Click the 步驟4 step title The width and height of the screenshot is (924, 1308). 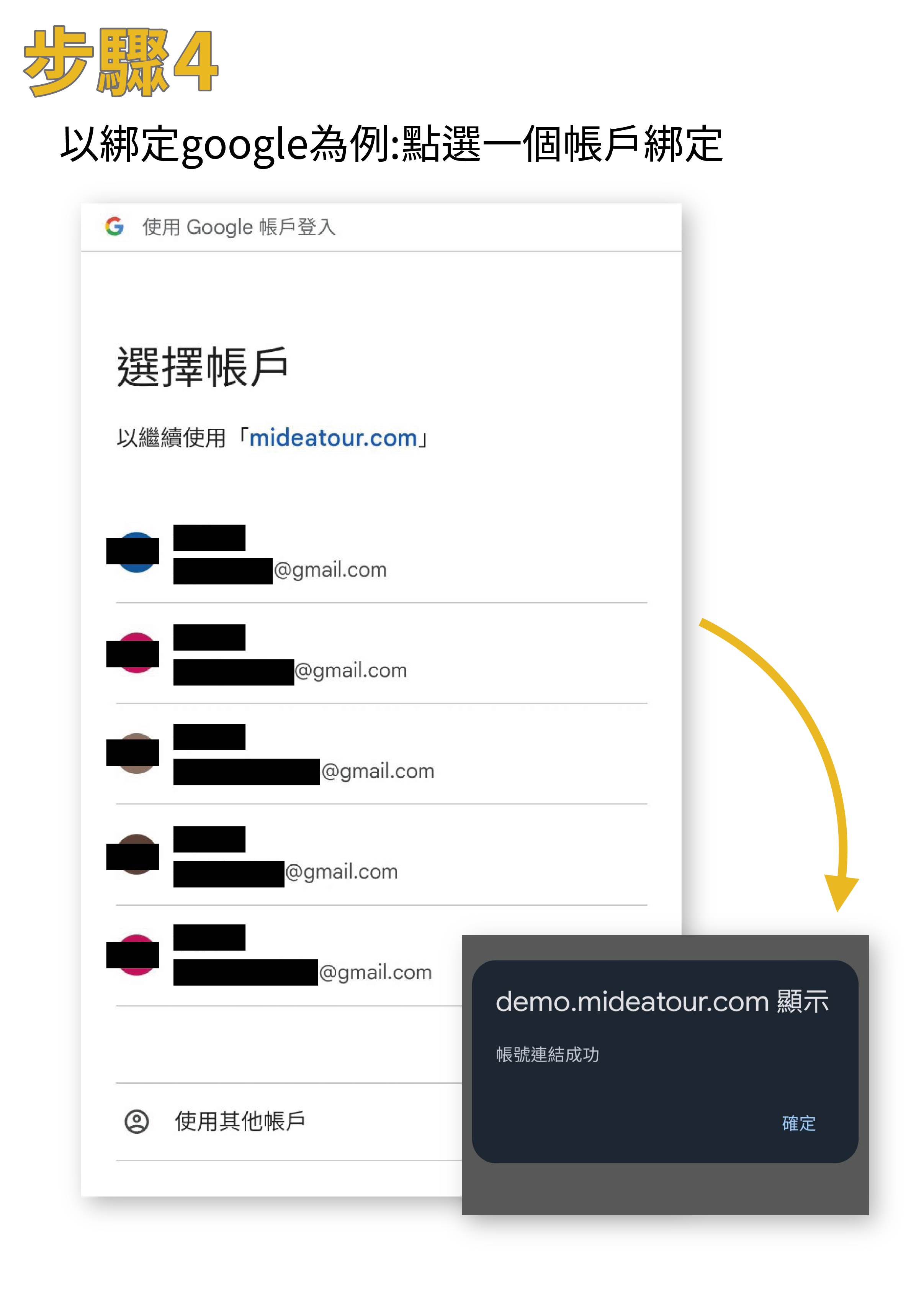click(121, 61)
